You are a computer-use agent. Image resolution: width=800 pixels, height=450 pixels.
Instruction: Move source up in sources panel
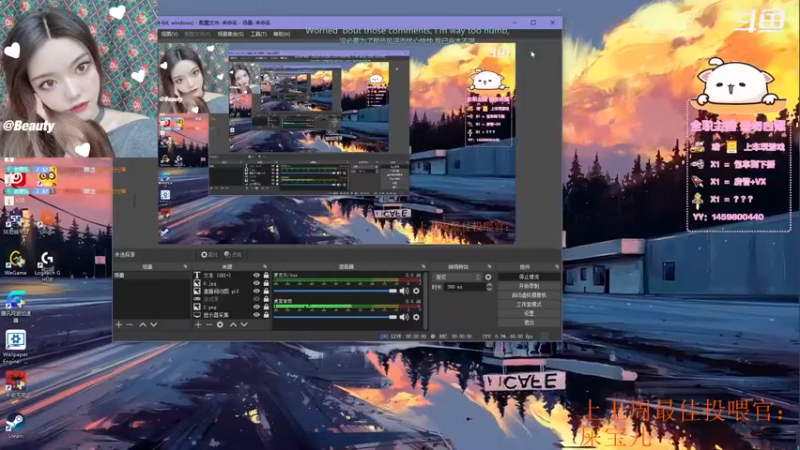tap(233, 324)
